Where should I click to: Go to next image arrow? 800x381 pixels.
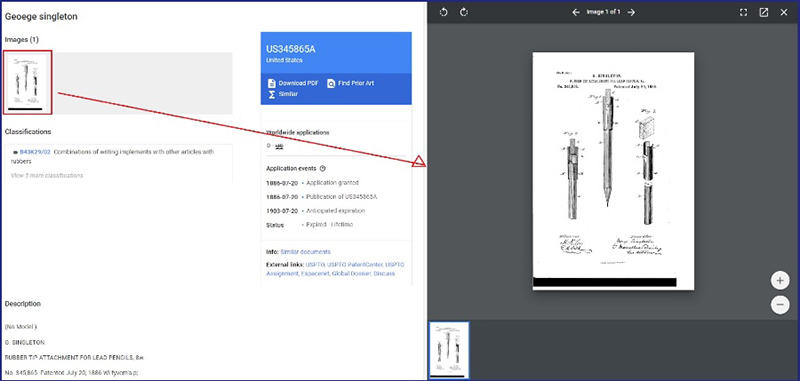click(x=631, y=12)
